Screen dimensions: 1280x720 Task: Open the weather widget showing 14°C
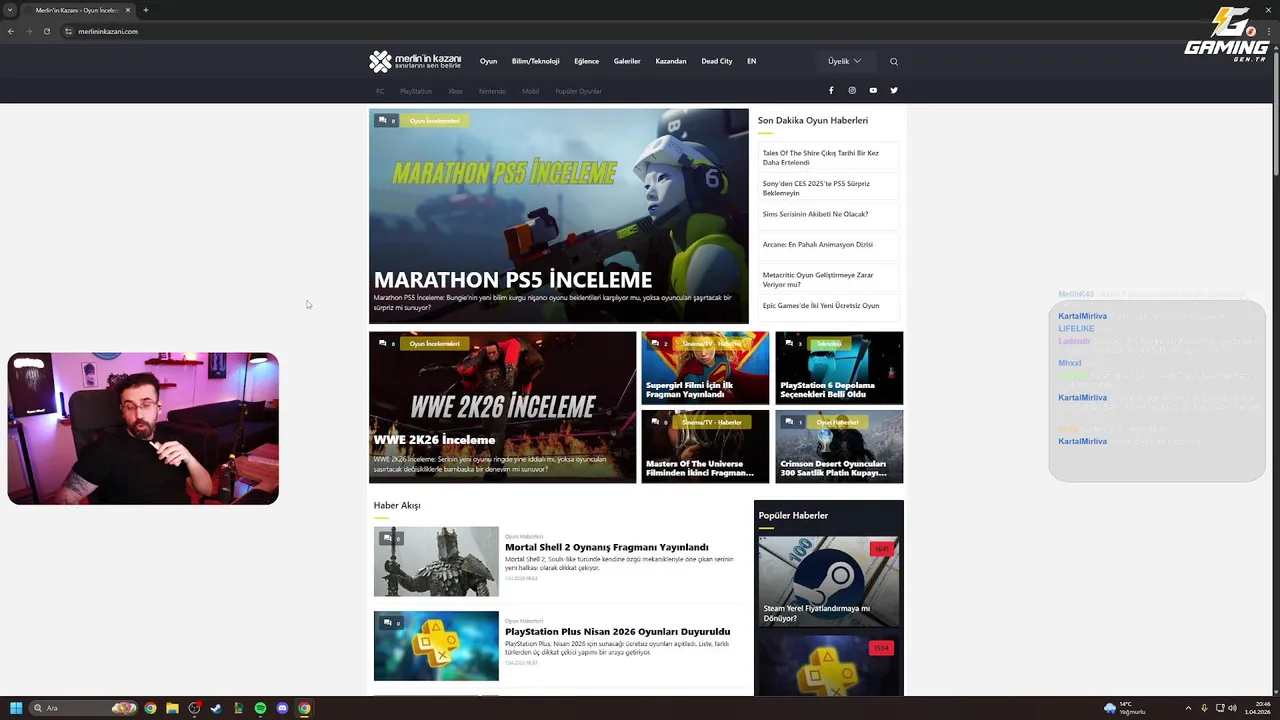pos(1125,708)
